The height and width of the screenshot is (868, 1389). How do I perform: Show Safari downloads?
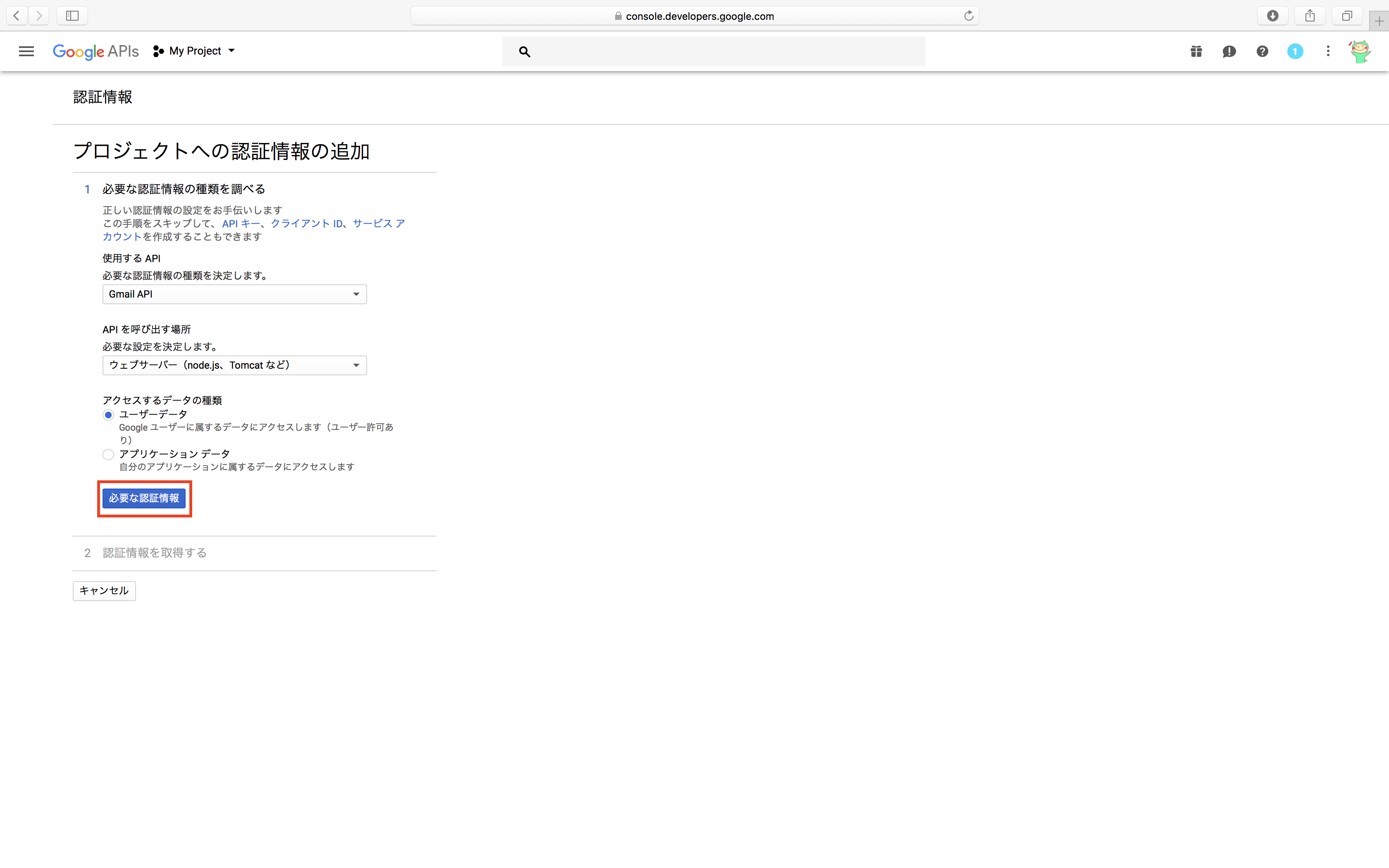point(1272,16)
